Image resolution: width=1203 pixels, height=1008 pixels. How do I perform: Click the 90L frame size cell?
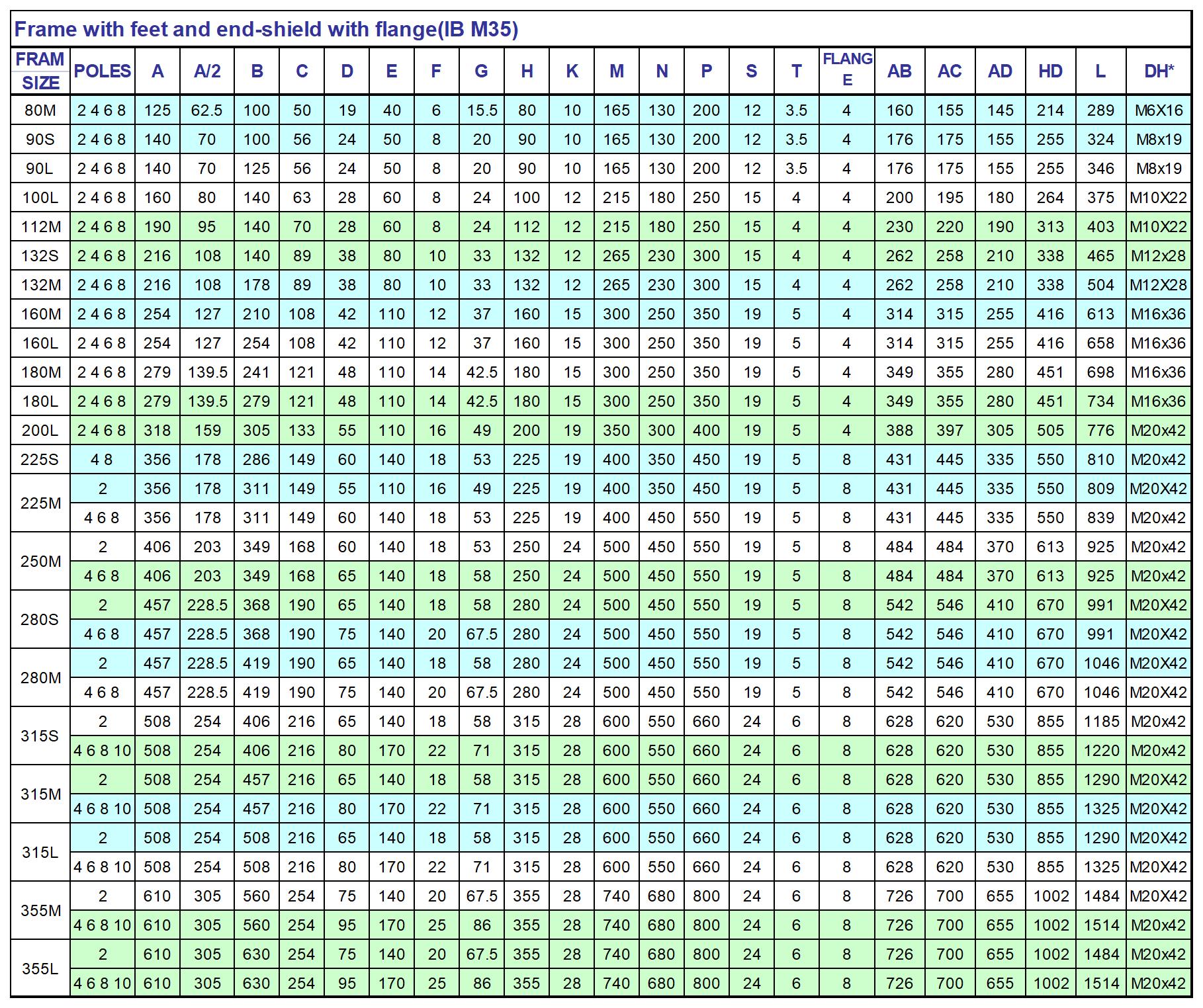[x=40, y=169]
